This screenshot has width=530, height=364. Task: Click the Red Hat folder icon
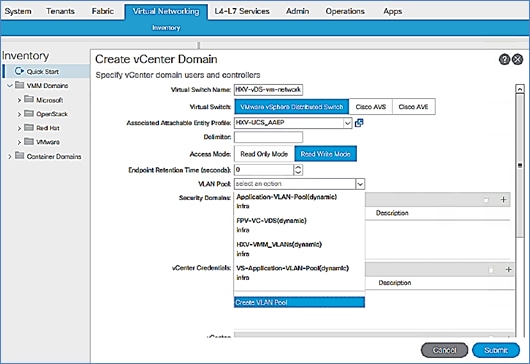point(29,127)
